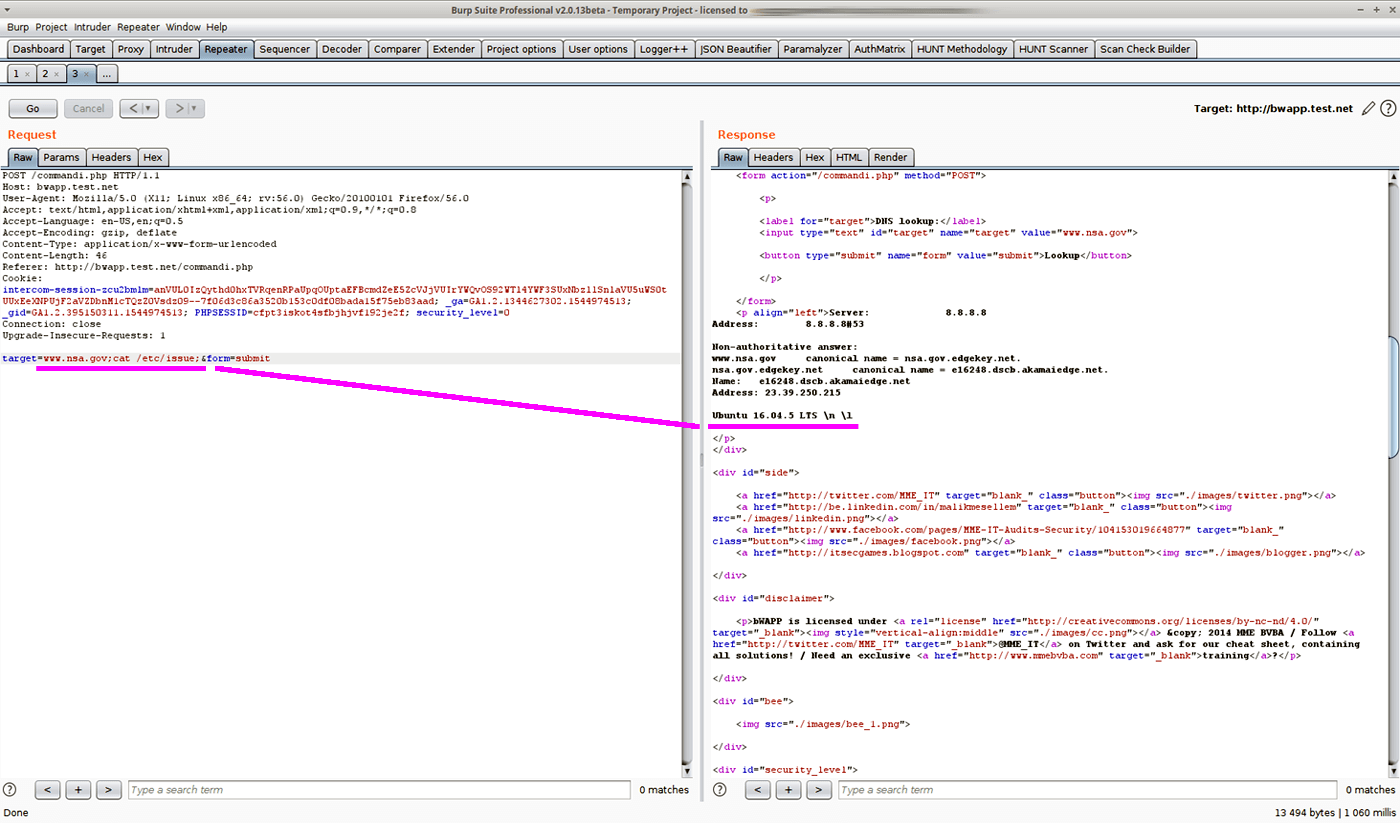Switch to Dashboard tab
The image size is (1400, 823).
[39, 49]
